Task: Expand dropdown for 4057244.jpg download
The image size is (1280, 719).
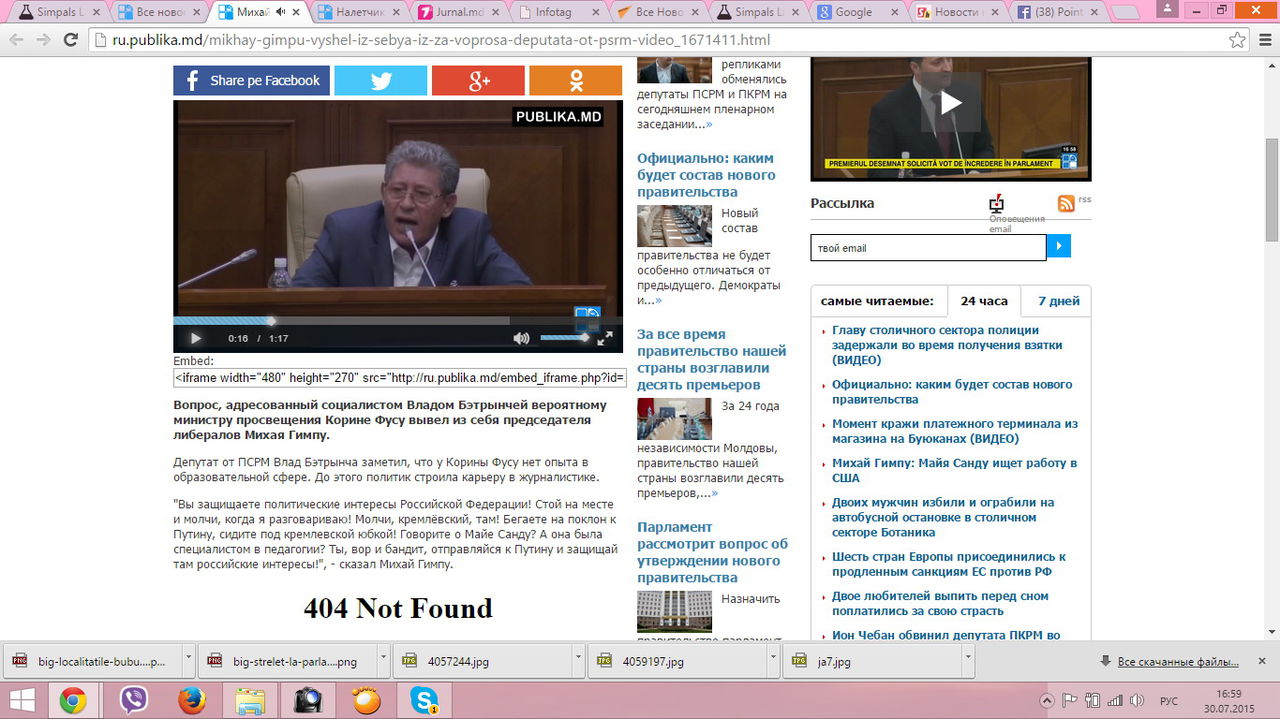Action: pos(578,661)
